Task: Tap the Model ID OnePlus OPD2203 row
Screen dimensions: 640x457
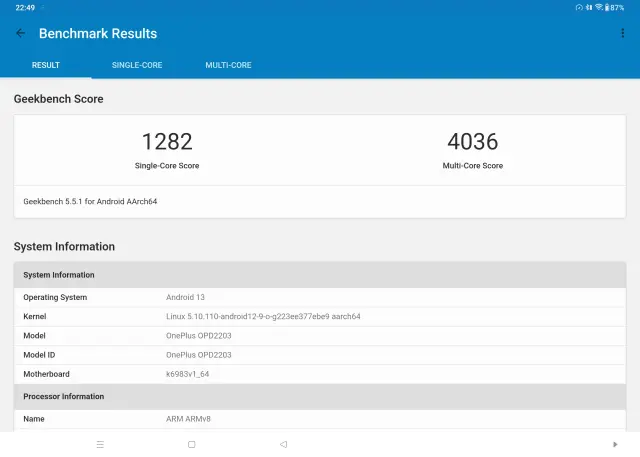Action: tap(319, 355)
